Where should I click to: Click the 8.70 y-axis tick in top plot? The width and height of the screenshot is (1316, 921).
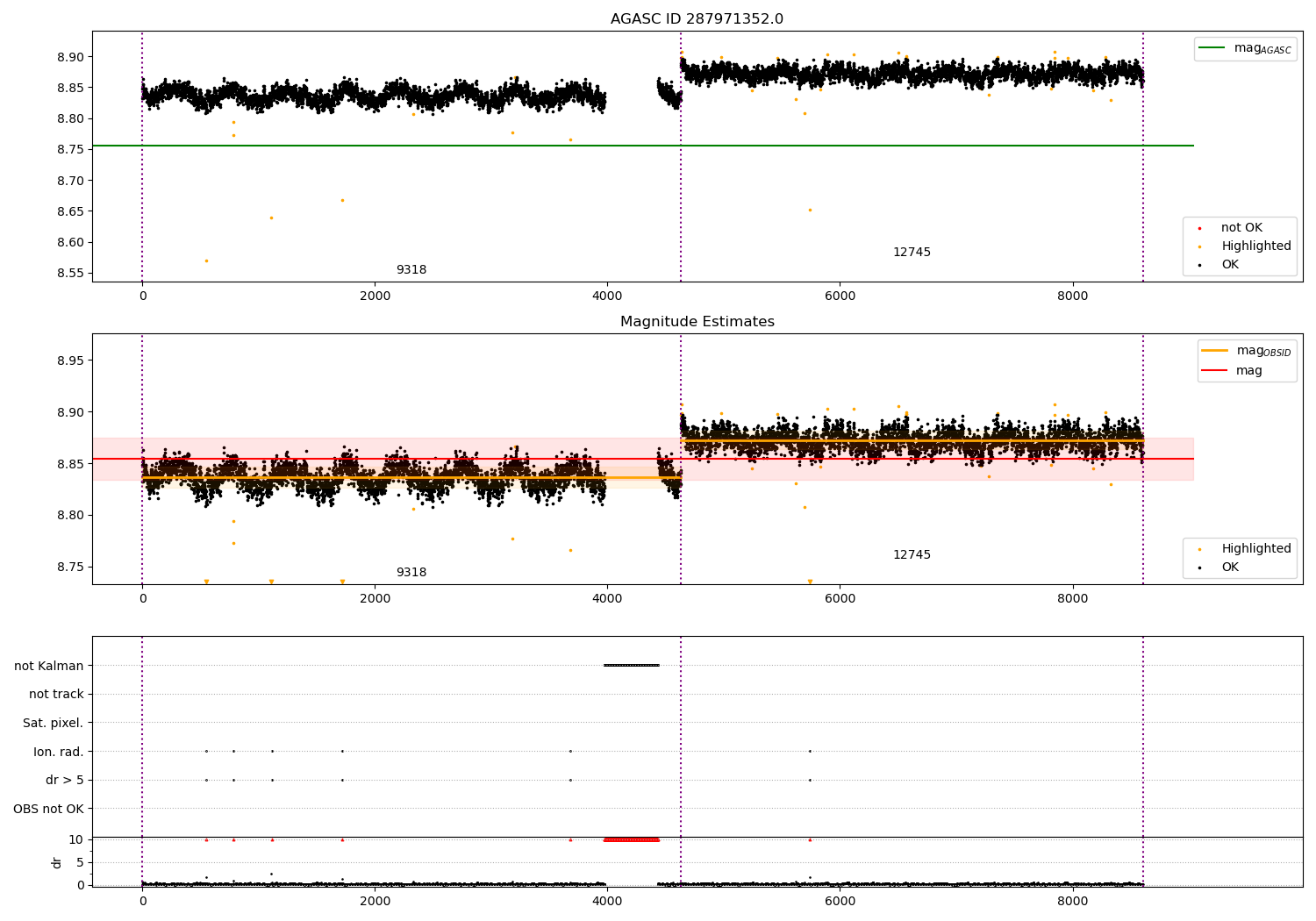[70, 181]
